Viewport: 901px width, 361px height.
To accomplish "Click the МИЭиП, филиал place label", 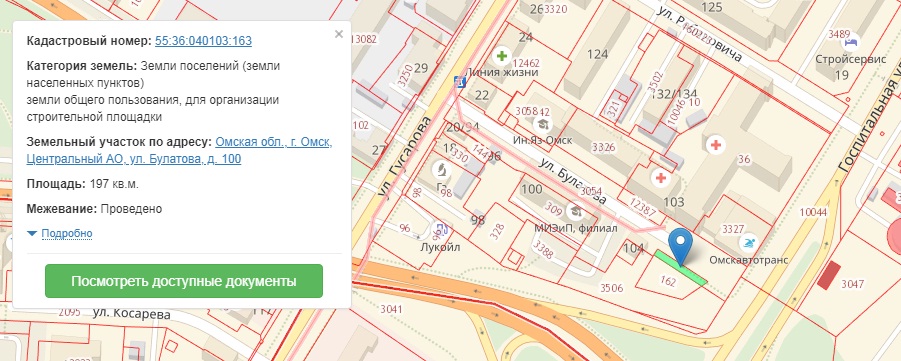I will tap(576, 228).
